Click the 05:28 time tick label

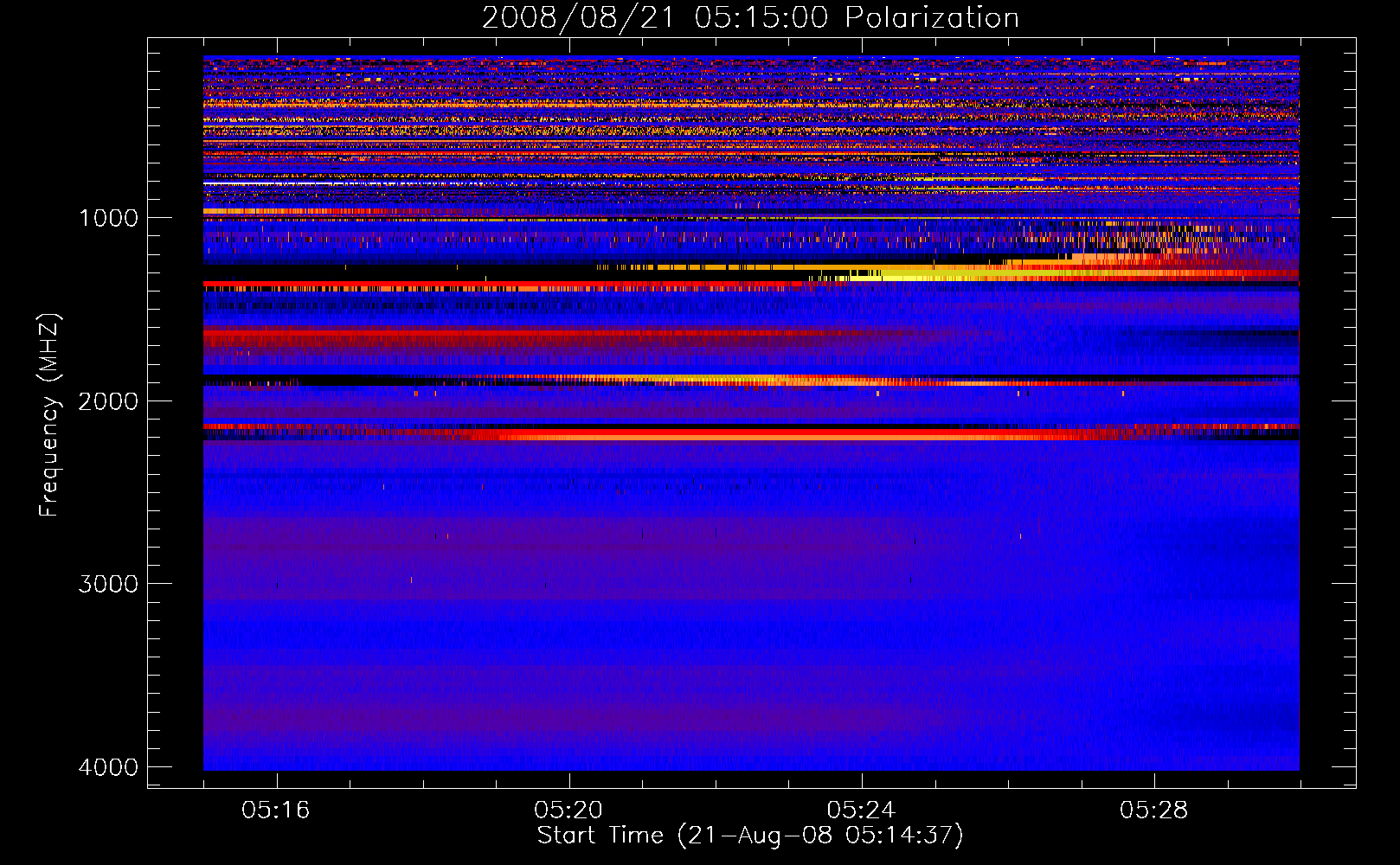point(1153,811)
